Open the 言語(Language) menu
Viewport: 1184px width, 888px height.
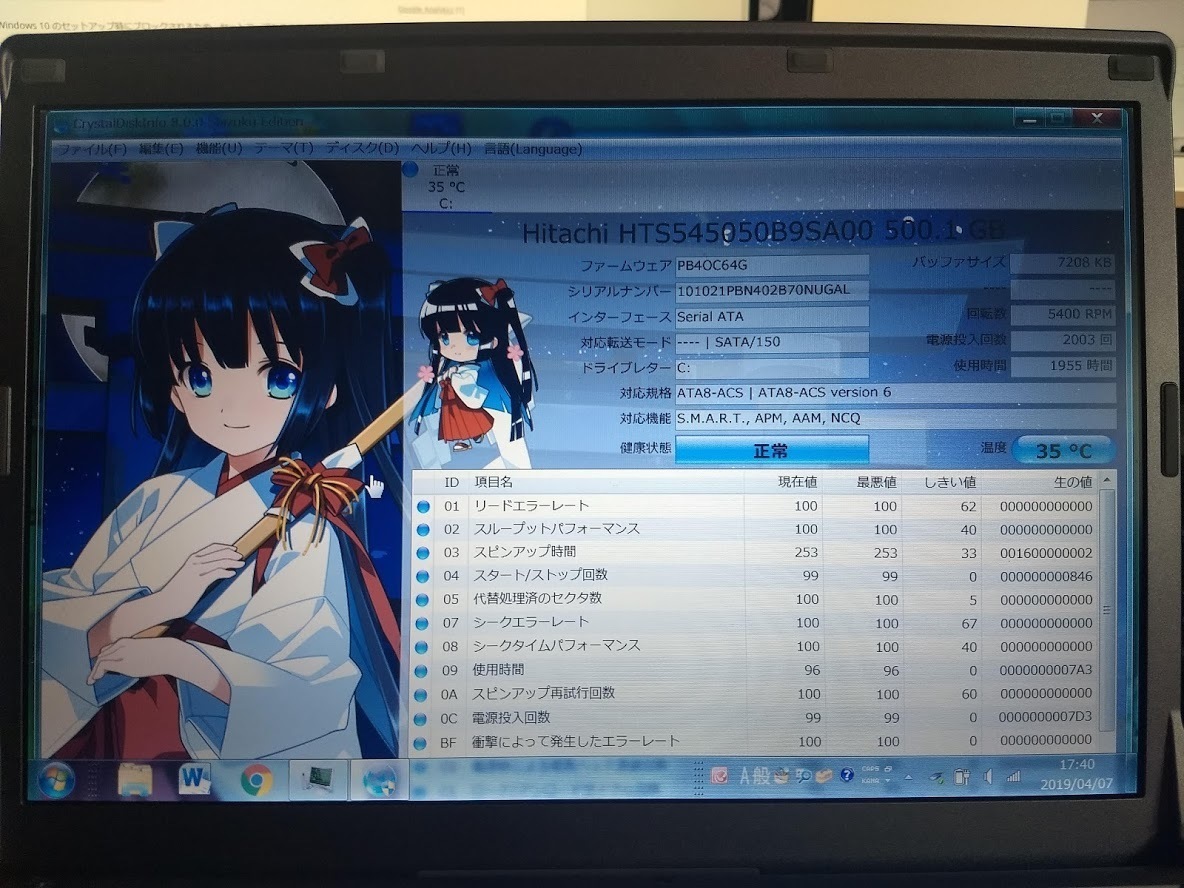pos(533,149)
